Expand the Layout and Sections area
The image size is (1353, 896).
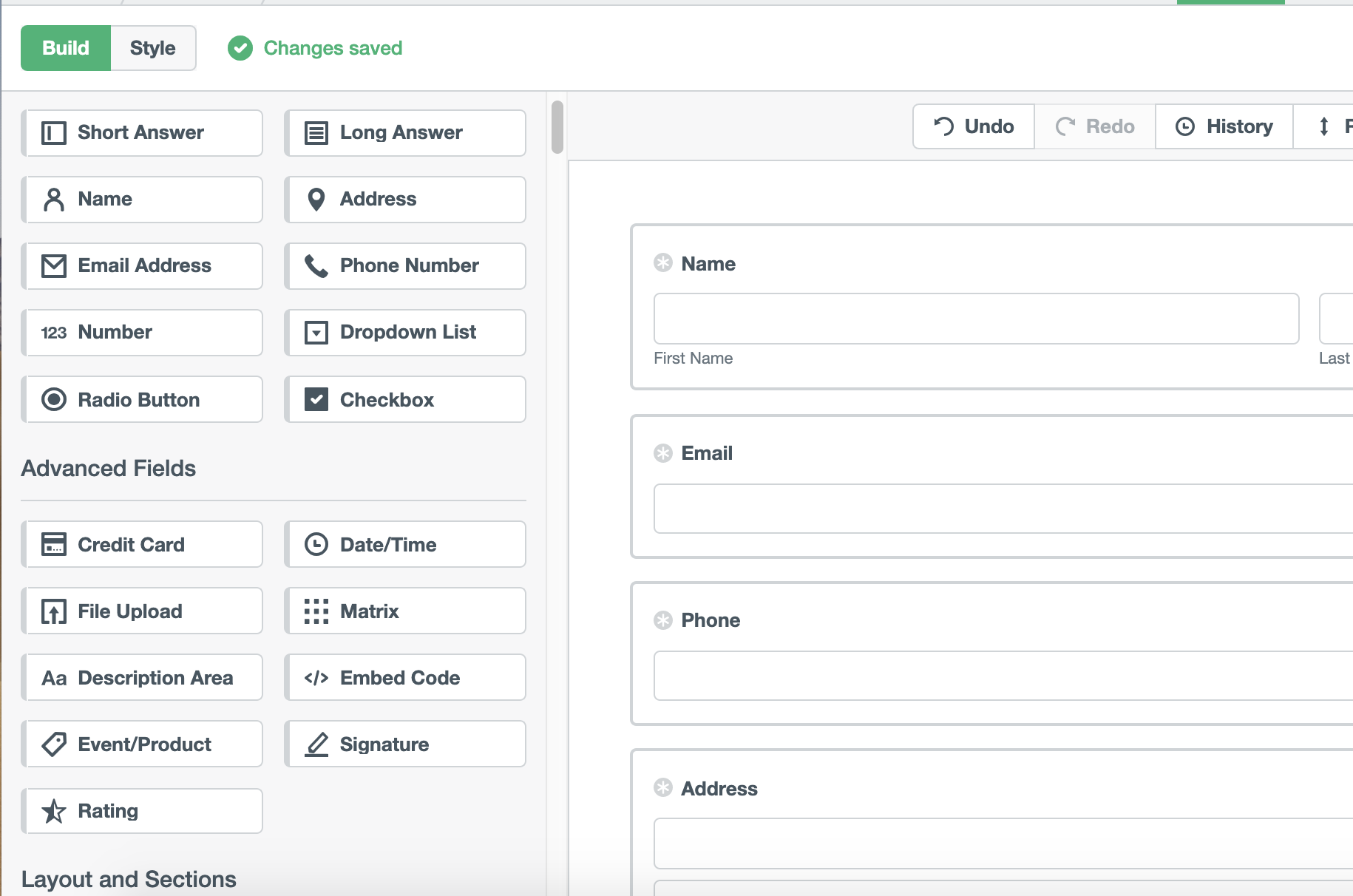(129, 878)
